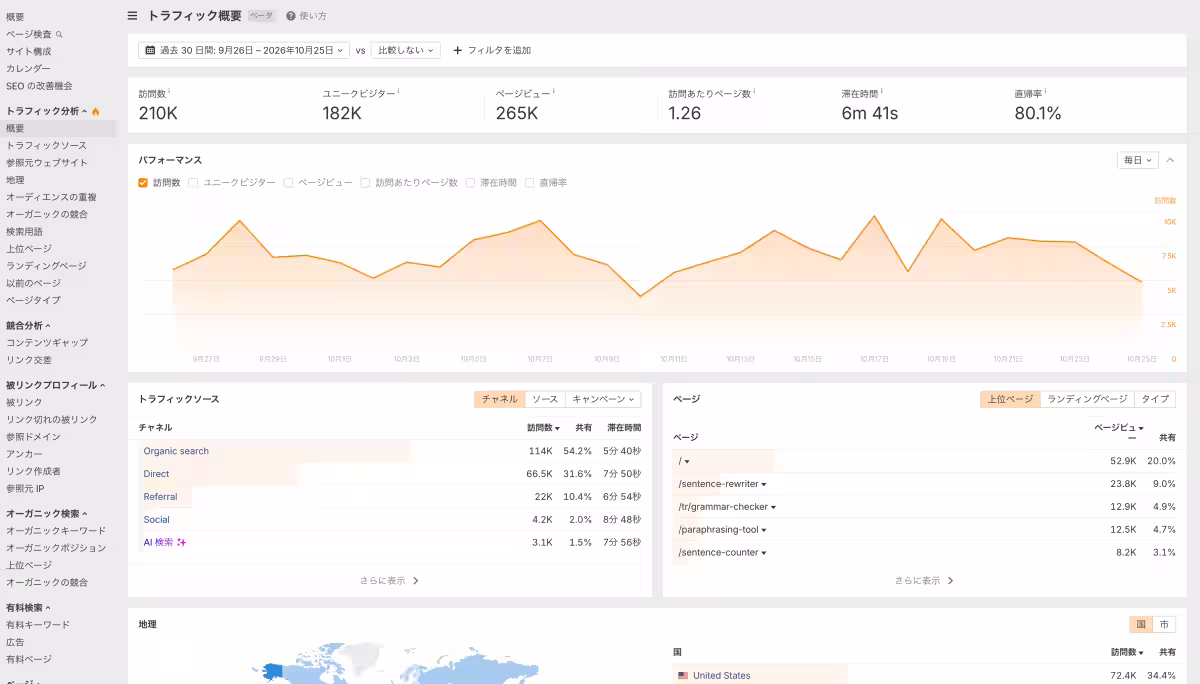Viewport: 1200px width, 684px height.
Task: Tick the 滞在時間 chart checkbox
Action: point(470,183)
